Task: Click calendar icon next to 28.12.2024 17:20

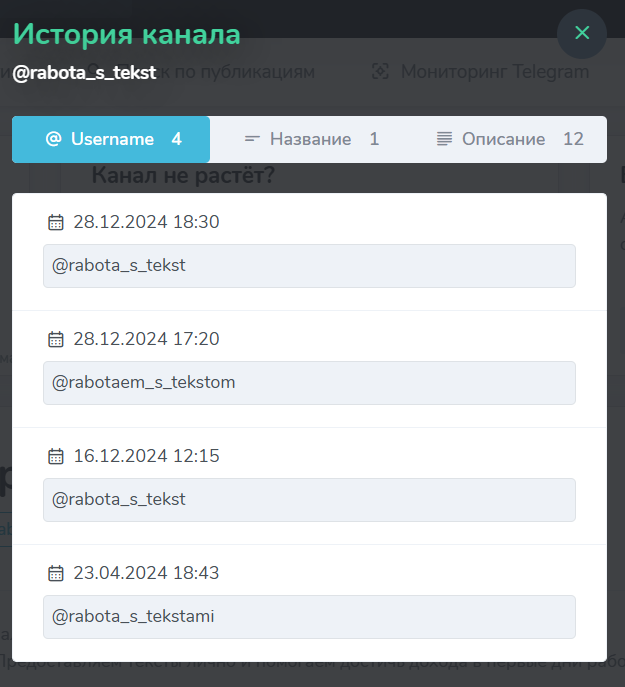Action: click(56, 339)
